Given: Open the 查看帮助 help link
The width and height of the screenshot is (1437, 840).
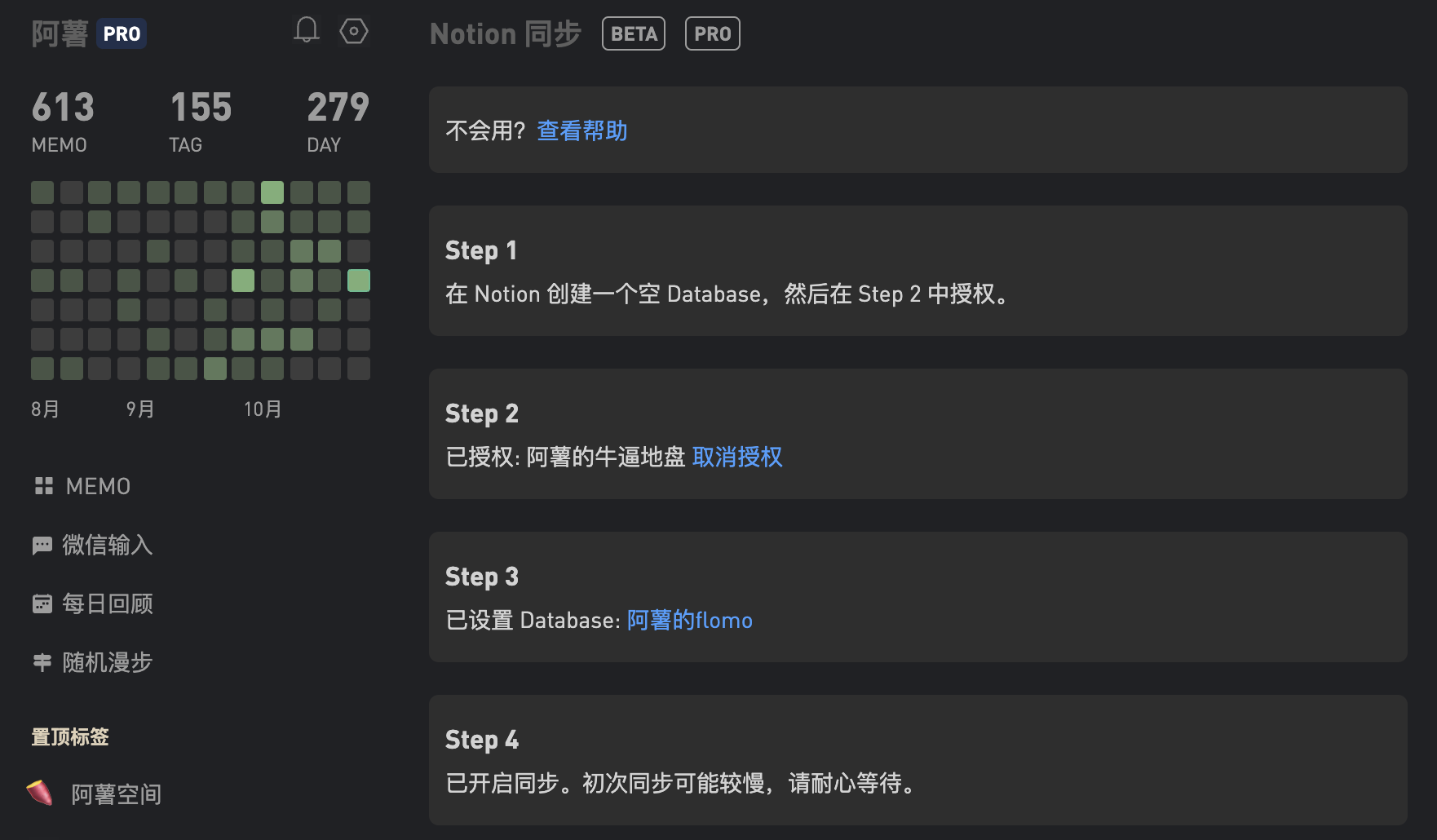Looking at the screenshot, I should (x=581, y=130).
